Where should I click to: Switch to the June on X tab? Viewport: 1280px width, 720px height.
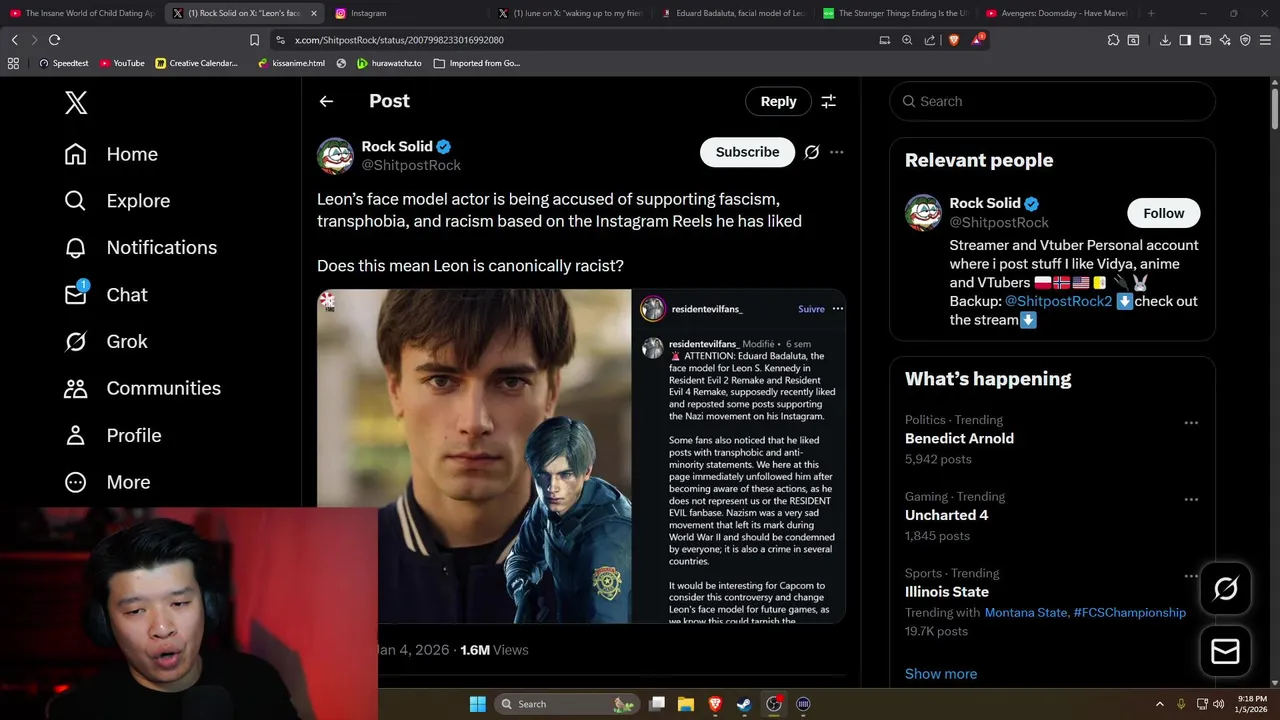point(572,13)
